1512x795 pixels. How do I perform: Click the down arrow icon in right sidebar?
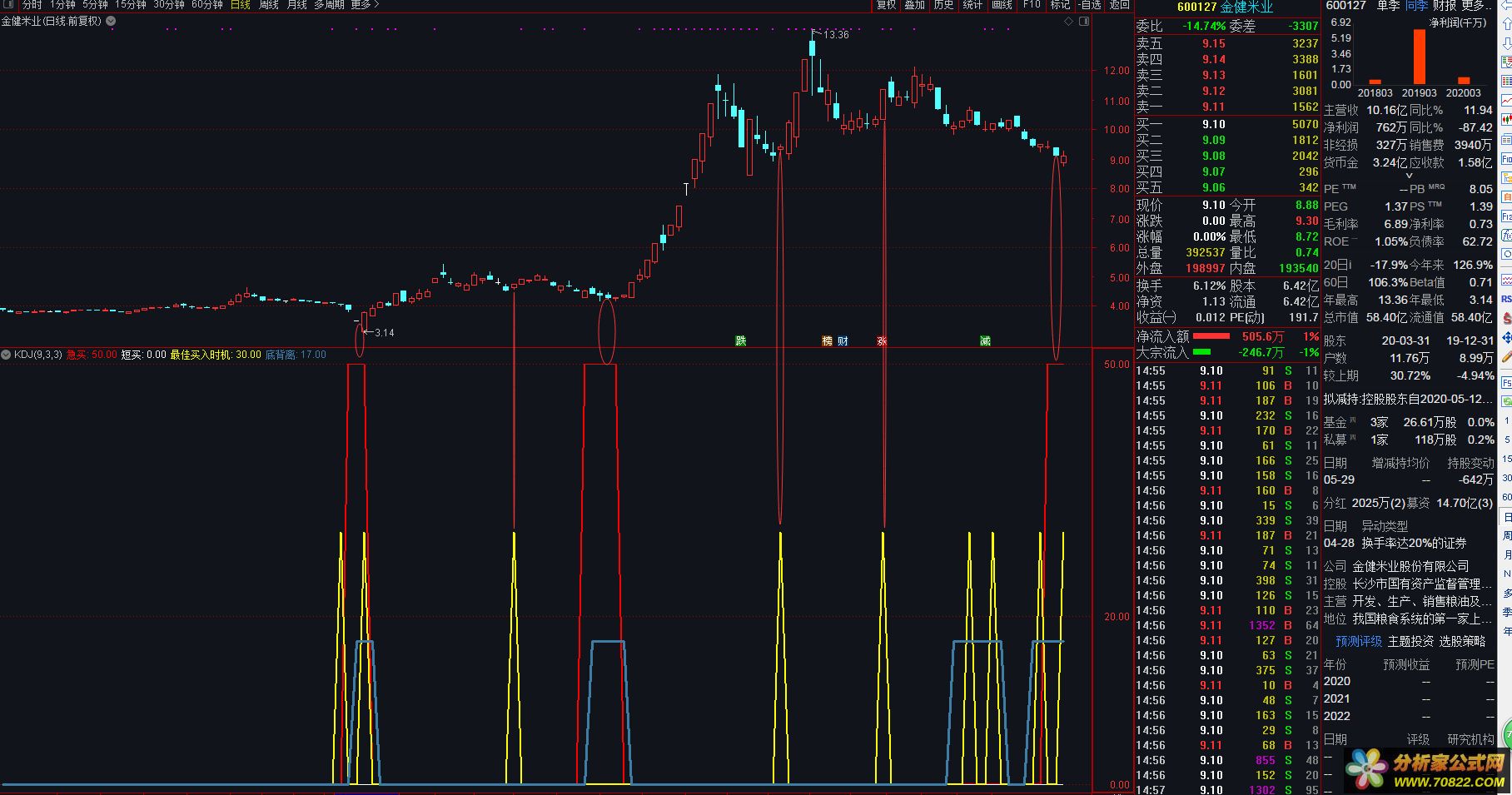click(1506, 43)
